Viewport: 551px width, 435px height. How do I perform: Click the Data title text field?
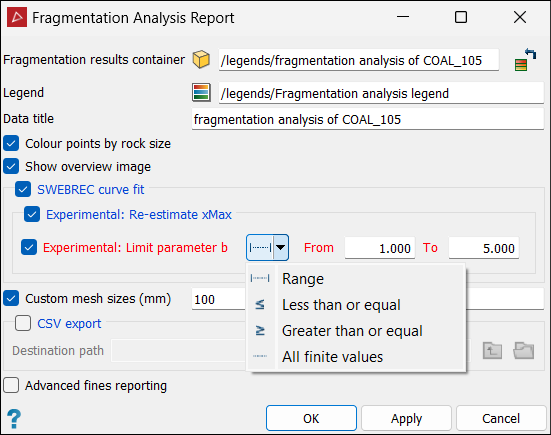click(x=368, y=119)
